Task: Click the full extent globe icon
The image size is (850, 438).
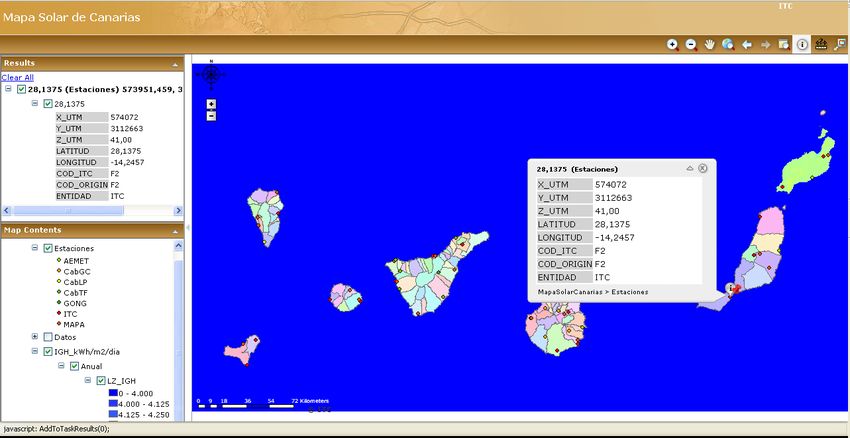Action: click(x=728, y=45)
